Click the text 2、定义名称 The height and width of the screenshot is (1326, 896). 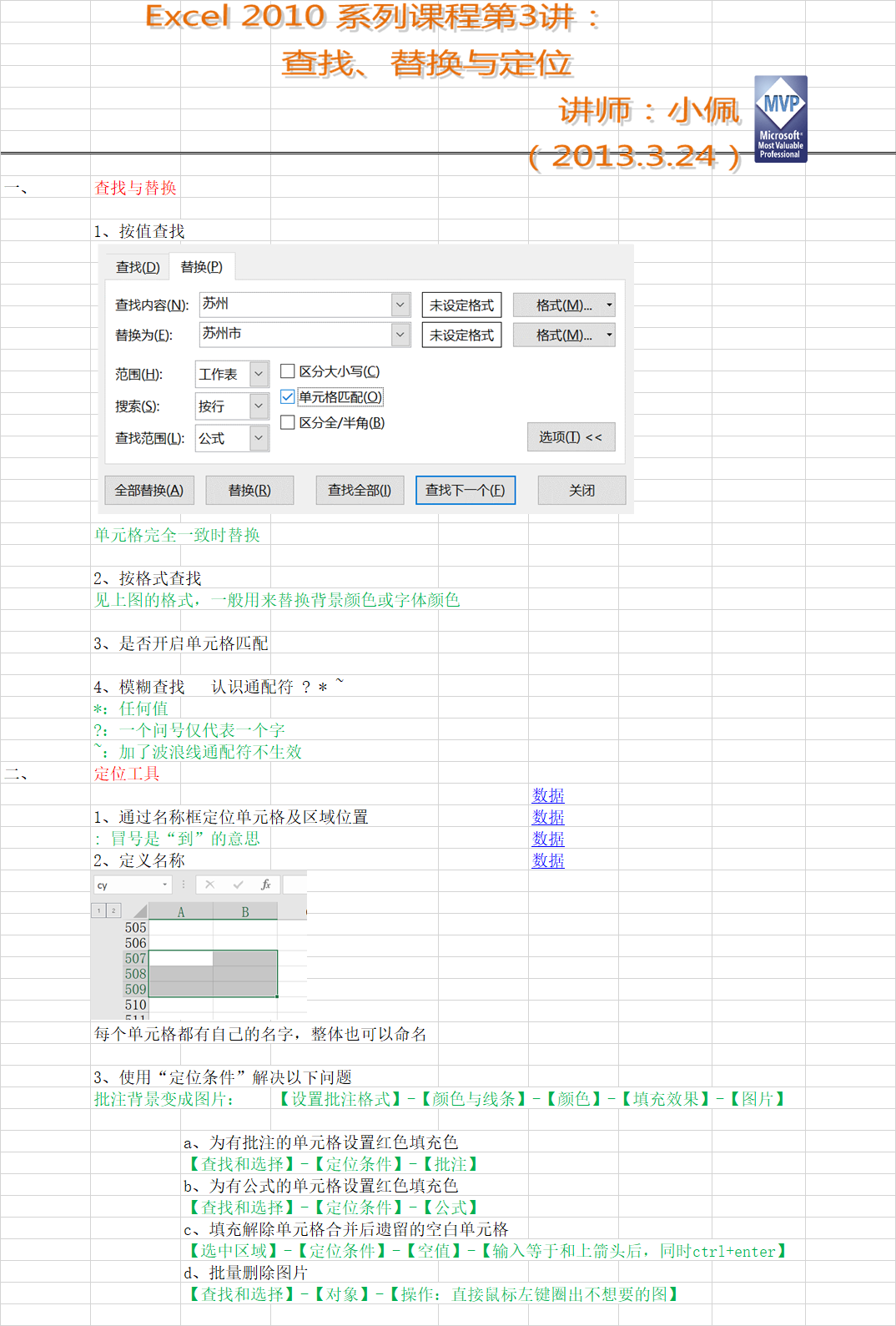coord(139,860)
